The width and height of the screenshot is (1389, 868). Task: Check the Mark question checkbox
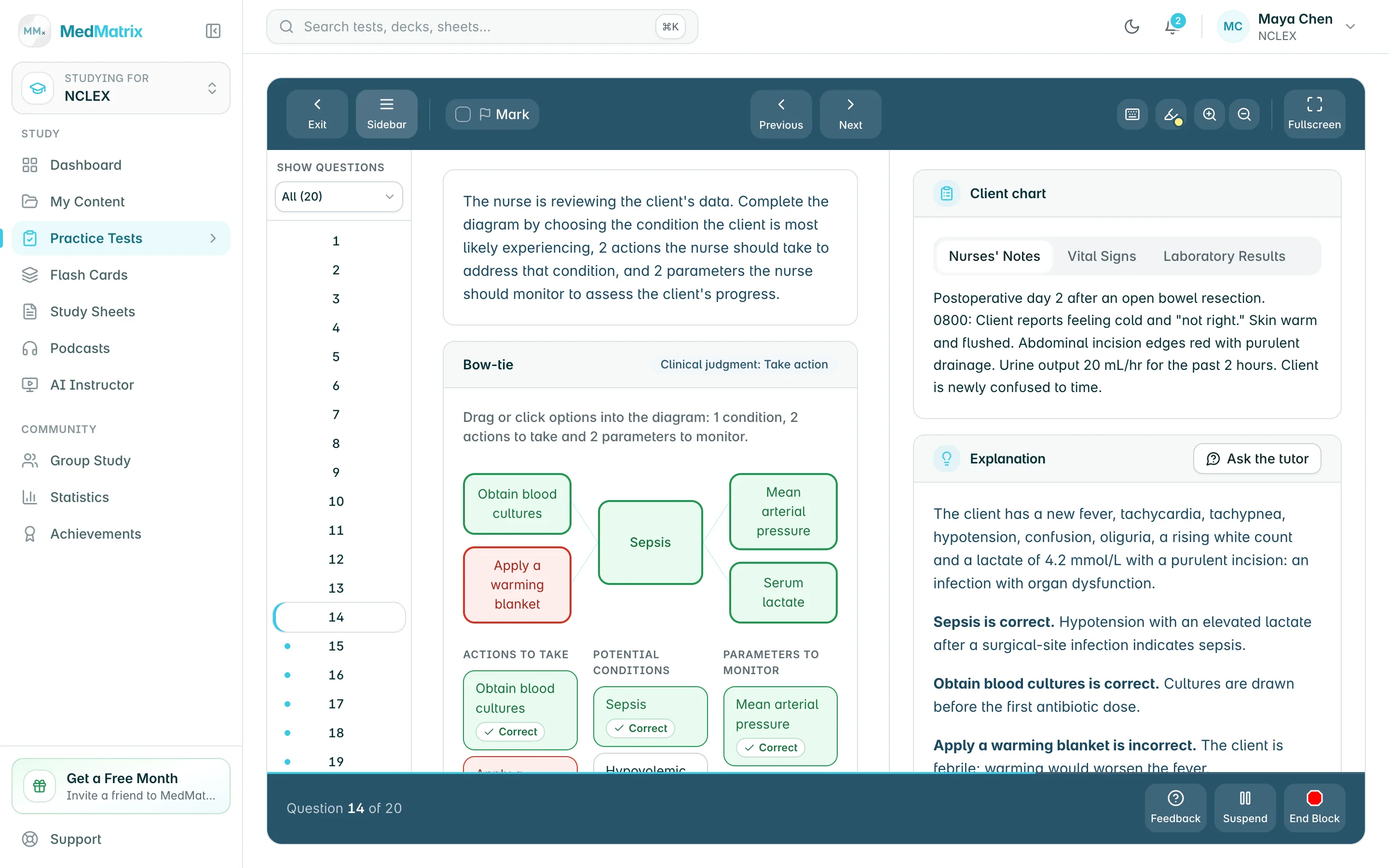(x=463, y=114)
